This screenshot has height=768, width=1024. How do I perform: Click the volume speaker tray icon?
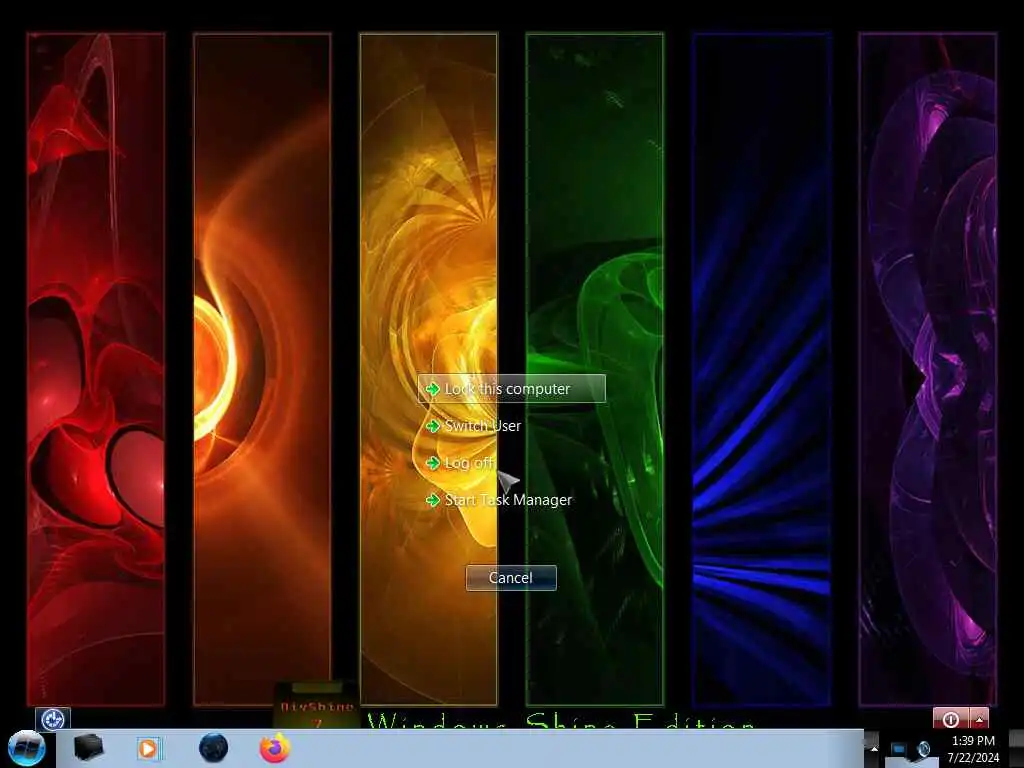coord(923,749)
